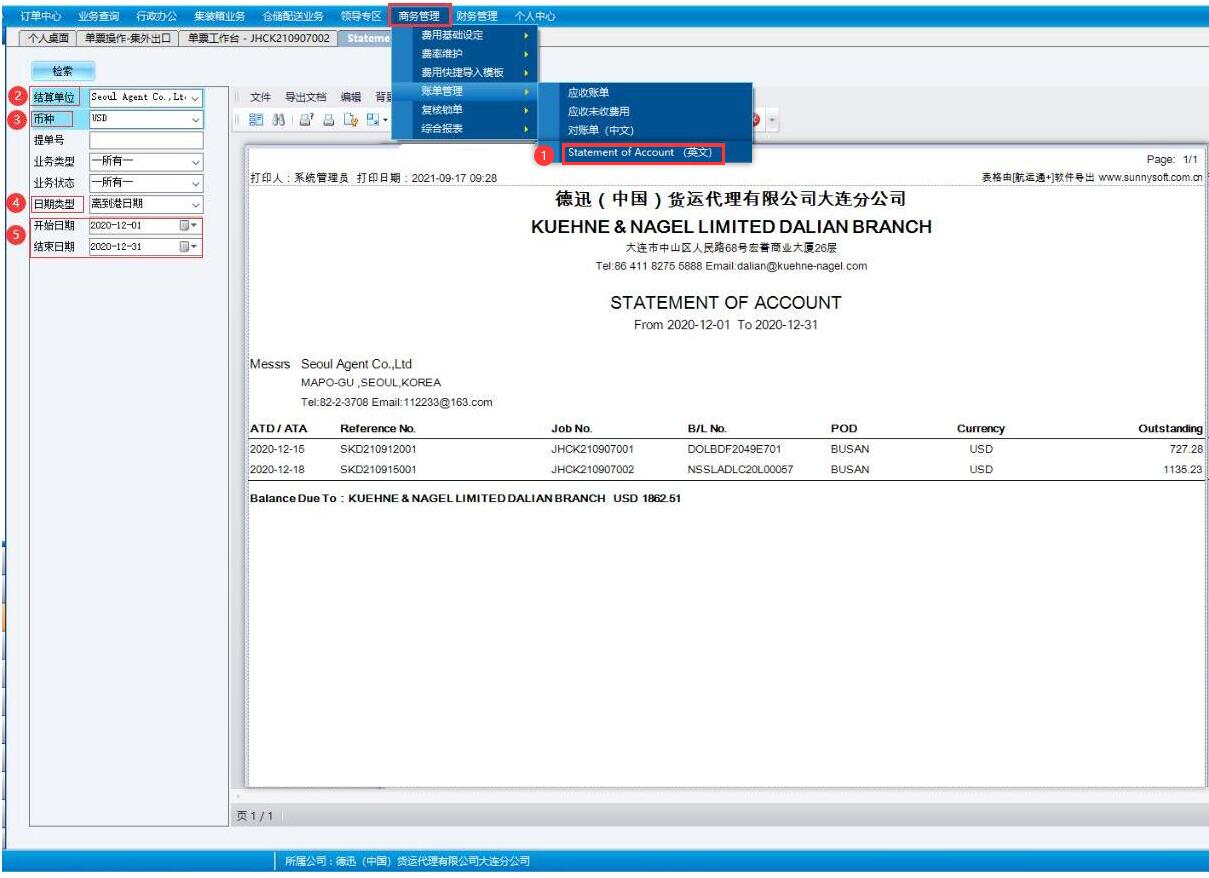
Task: Click the page setup document icon
Action: pos(350,120)
